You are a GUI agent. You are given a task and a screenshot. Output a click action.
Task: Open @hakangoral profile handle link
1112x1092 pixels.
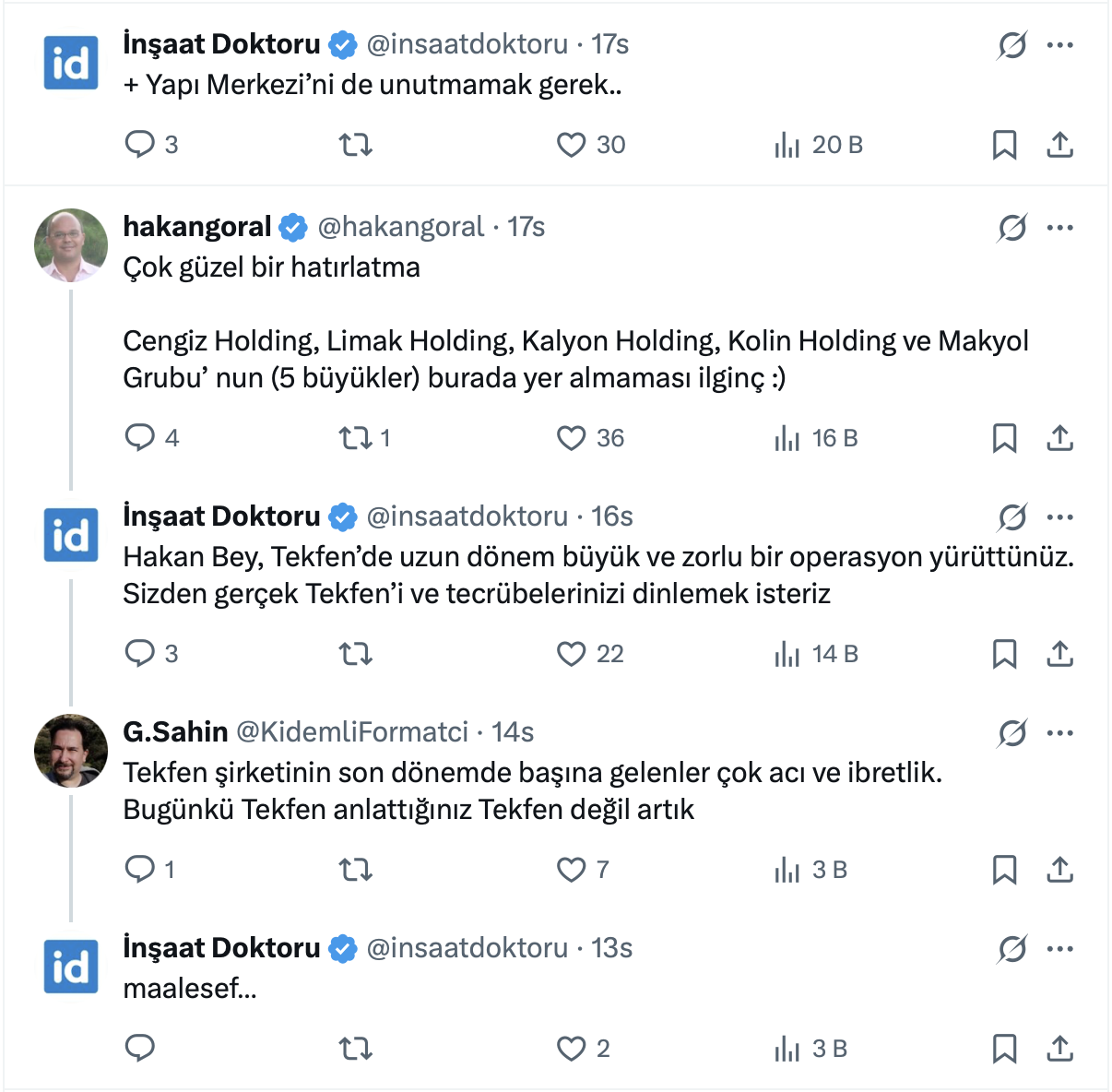[x=401, y=227]
